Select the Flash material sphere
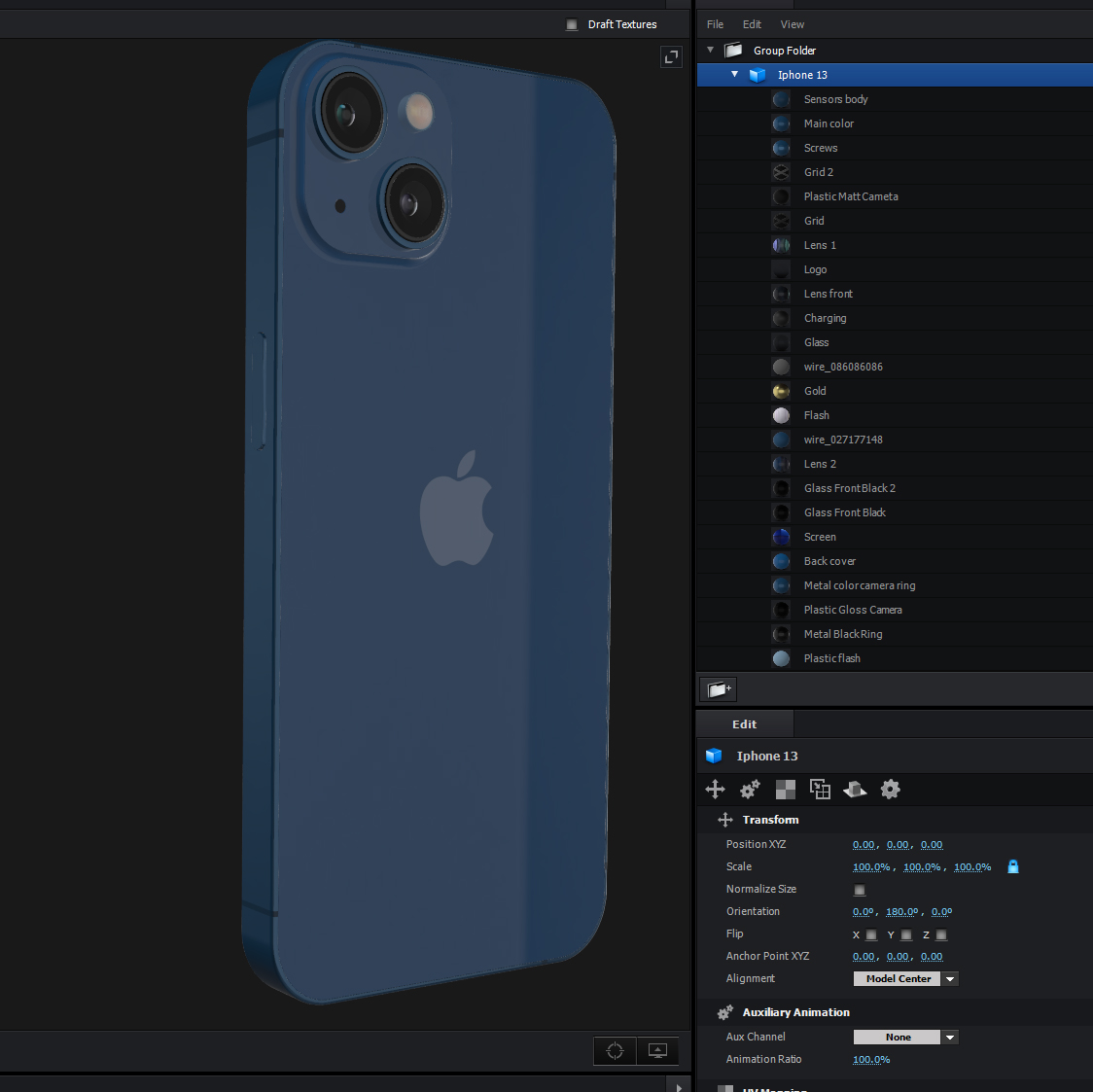The image size is (1093, 1092). (781, 415)
